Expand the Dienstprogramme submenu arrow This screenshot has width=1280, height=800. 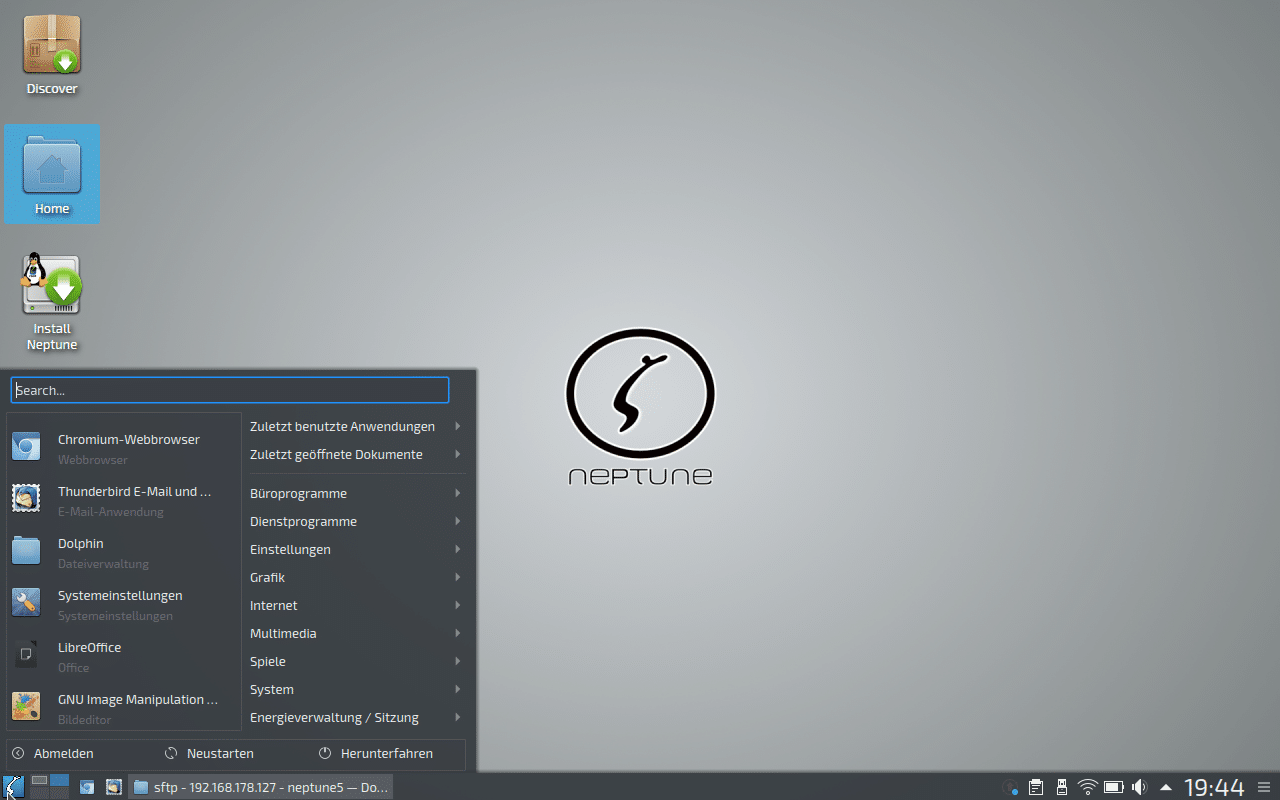457,521
